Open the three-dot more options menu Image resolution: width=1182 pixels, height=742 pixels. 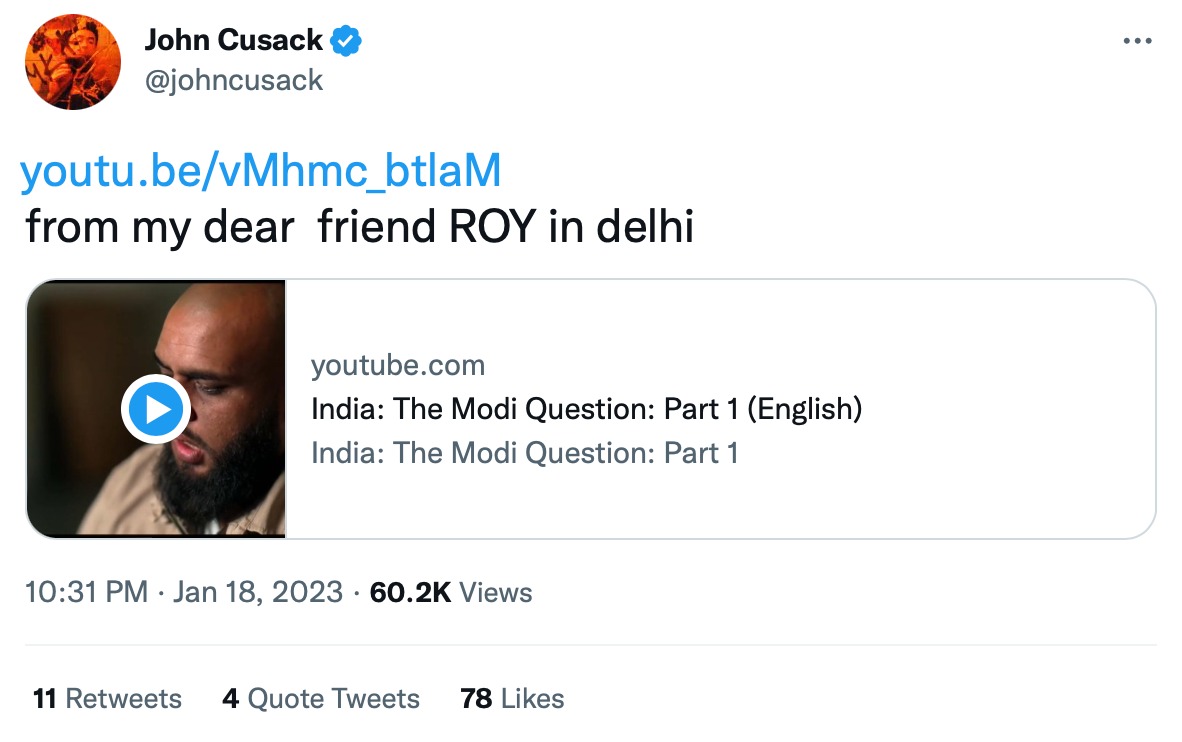click(x=1138, y=41)
